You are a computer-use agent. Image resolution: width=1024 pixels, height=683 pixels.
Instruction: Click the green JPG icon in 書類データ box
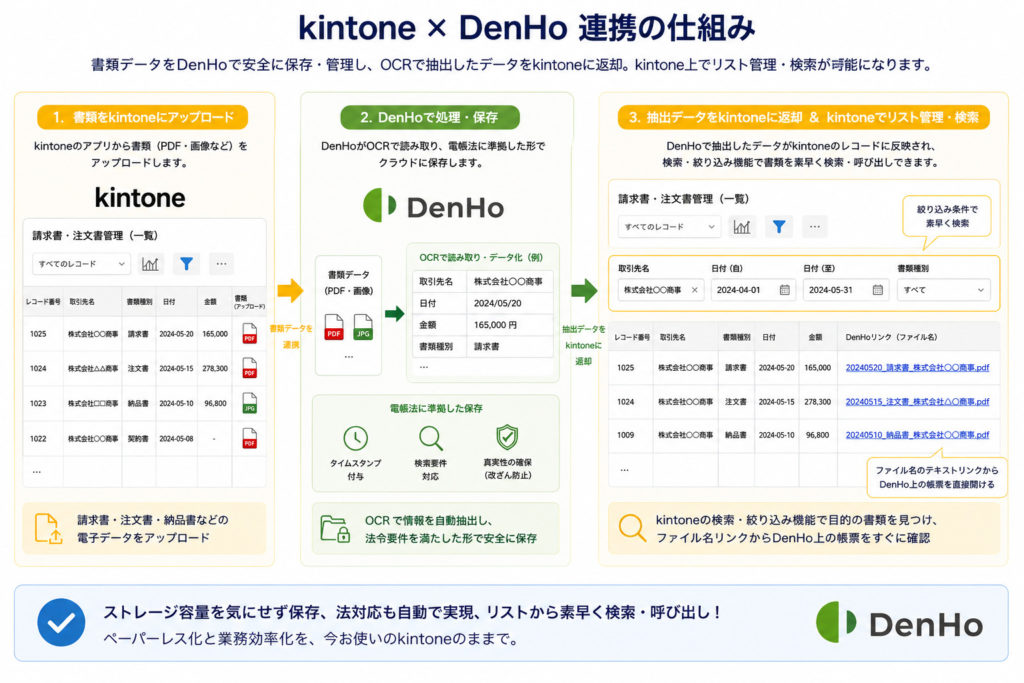[363, 326]
